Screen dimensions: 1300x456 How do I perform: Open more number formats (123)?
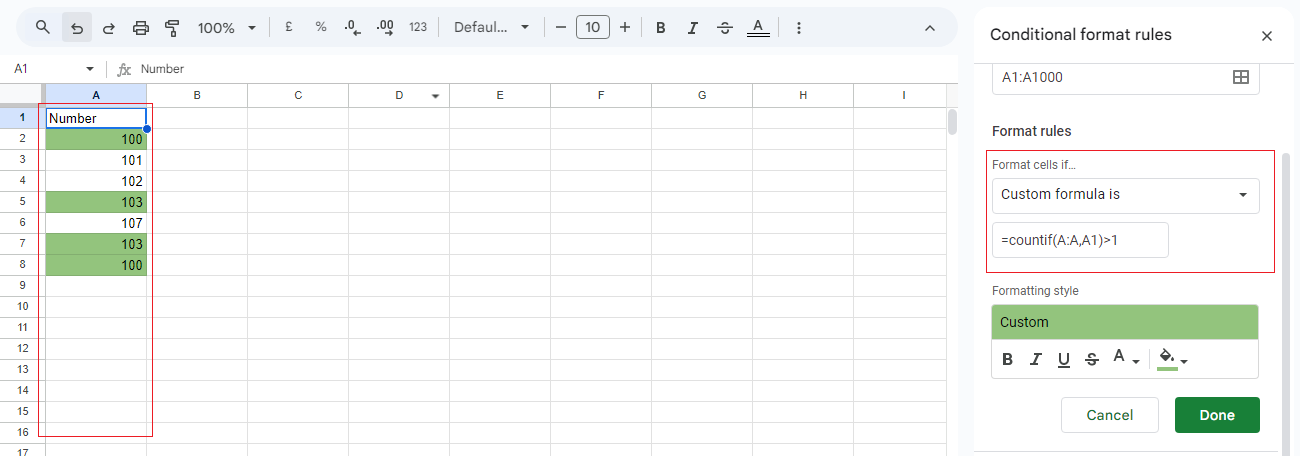[x=418, y=27]
